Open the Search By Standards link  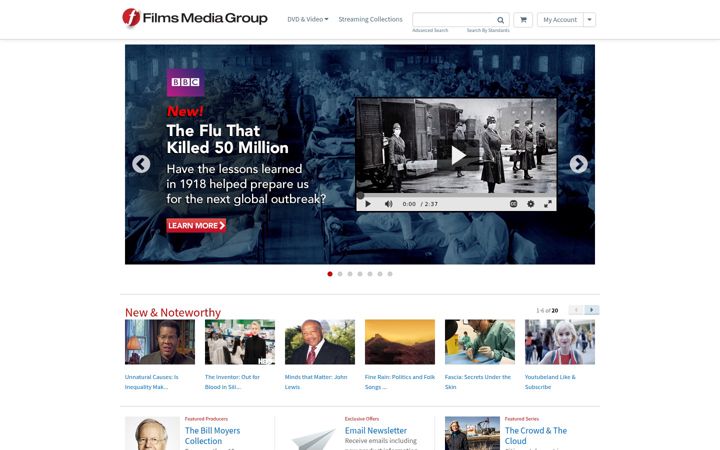[488, 30]
